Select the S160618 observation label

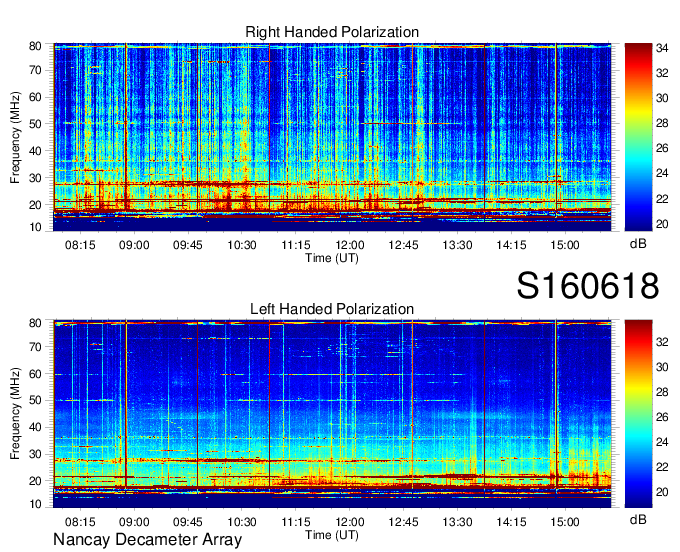point(588,286)
